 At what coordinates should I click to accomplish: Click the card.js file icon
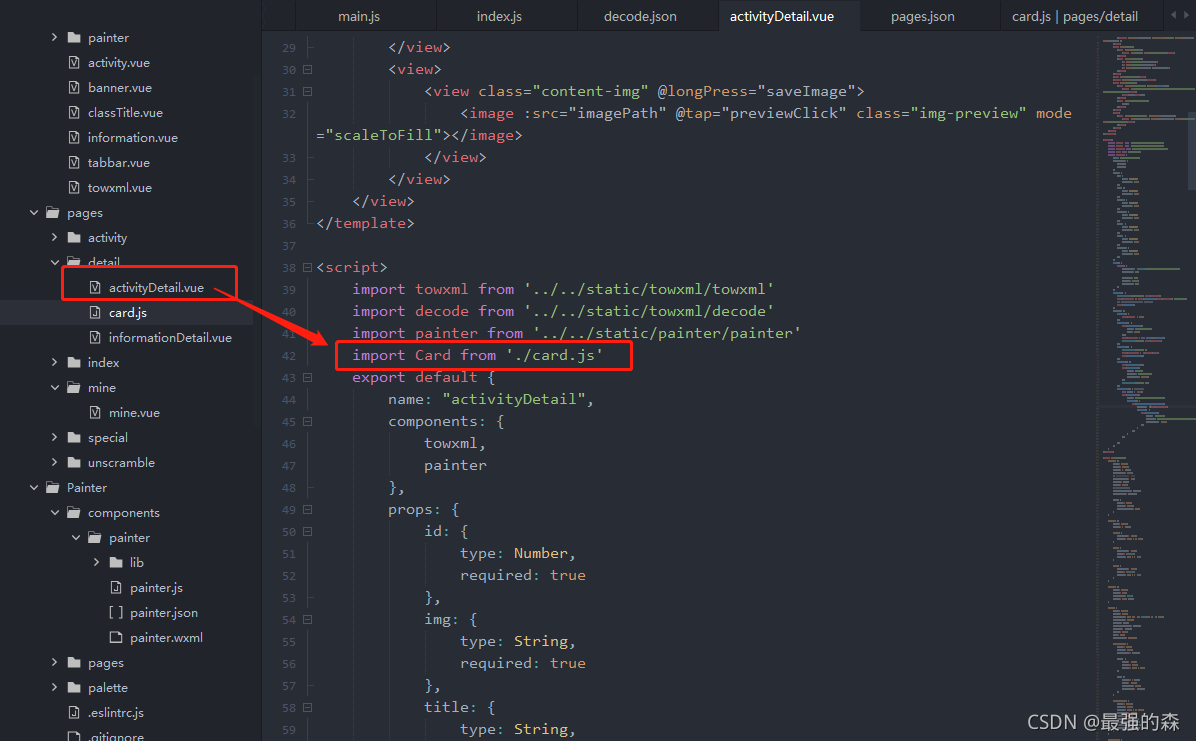point(95,313)
